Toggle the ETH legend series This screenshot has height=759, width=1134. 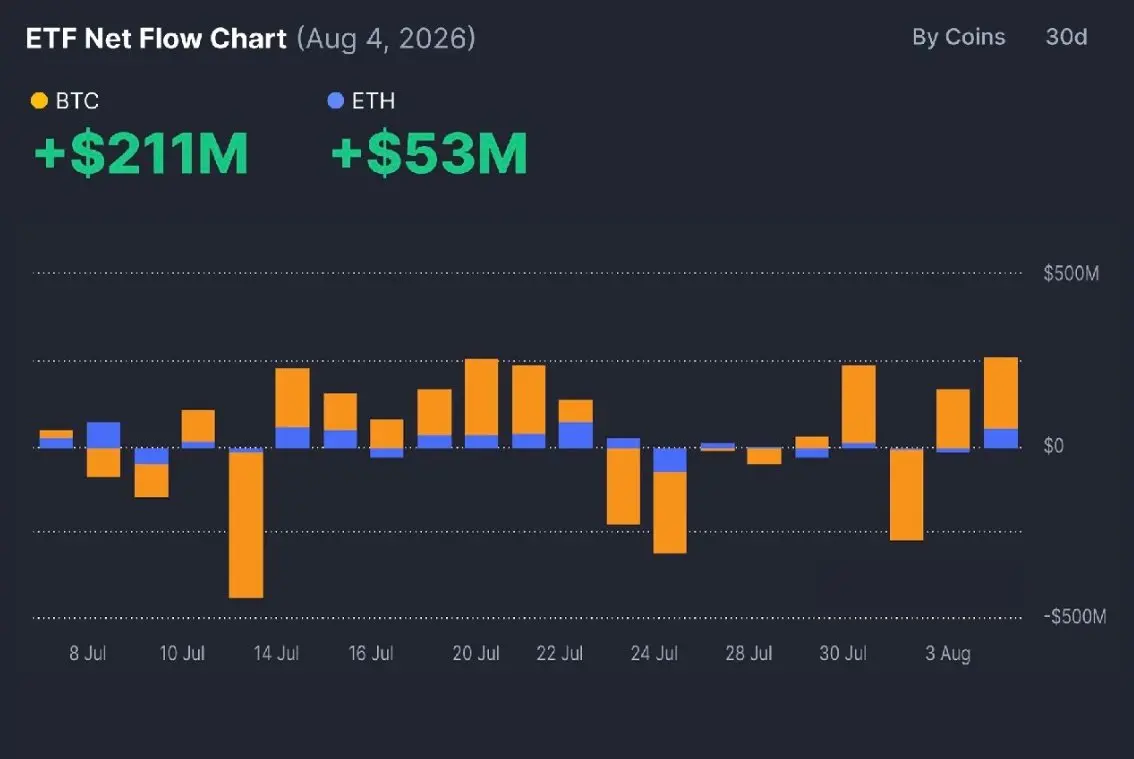click(362, 101)
